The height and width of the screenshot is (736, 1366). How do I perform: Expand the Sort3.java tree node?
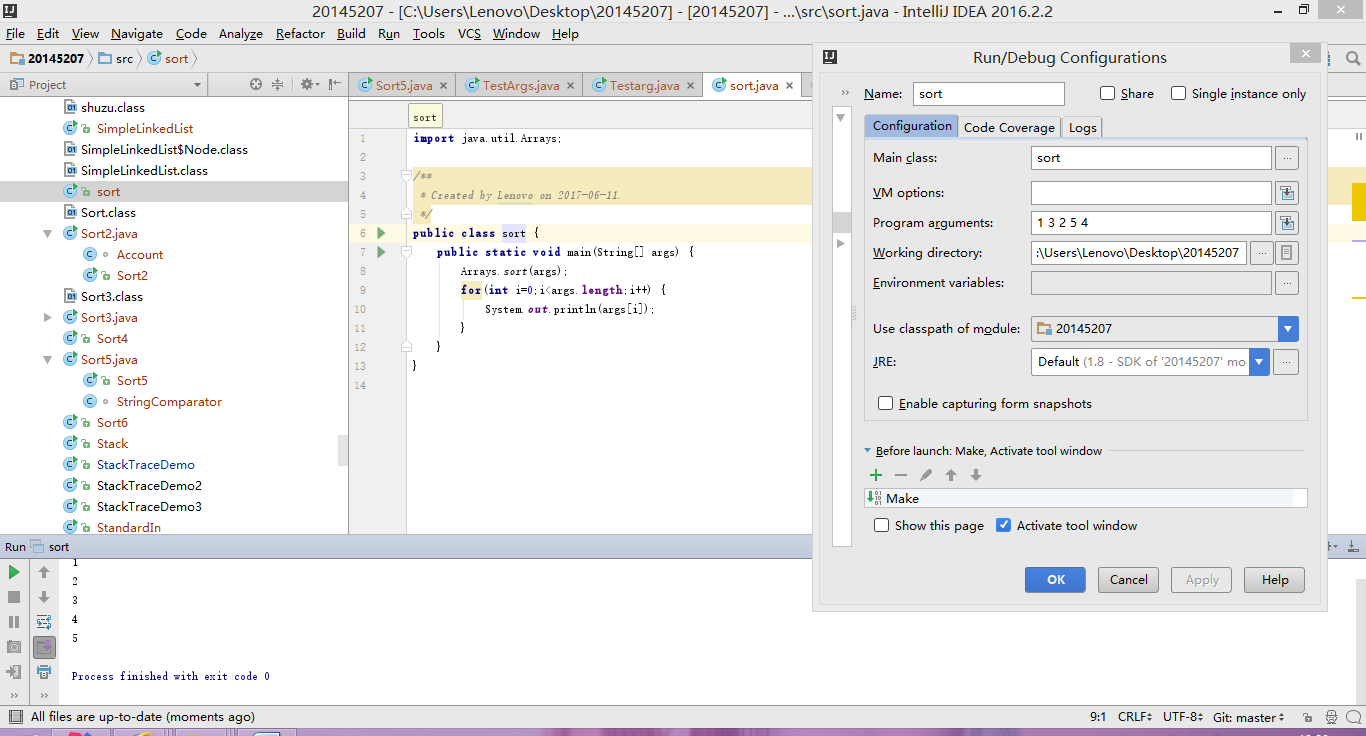(47, 318)
